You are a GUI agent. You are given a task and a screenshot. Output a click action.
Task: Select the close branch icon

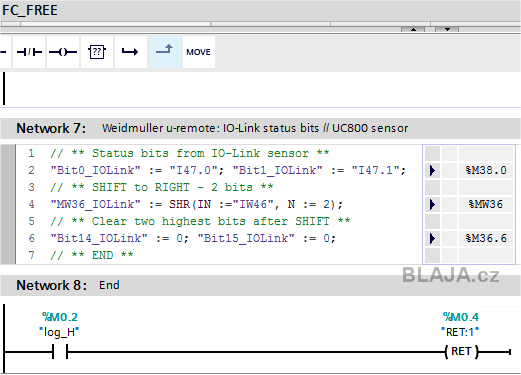165,52
